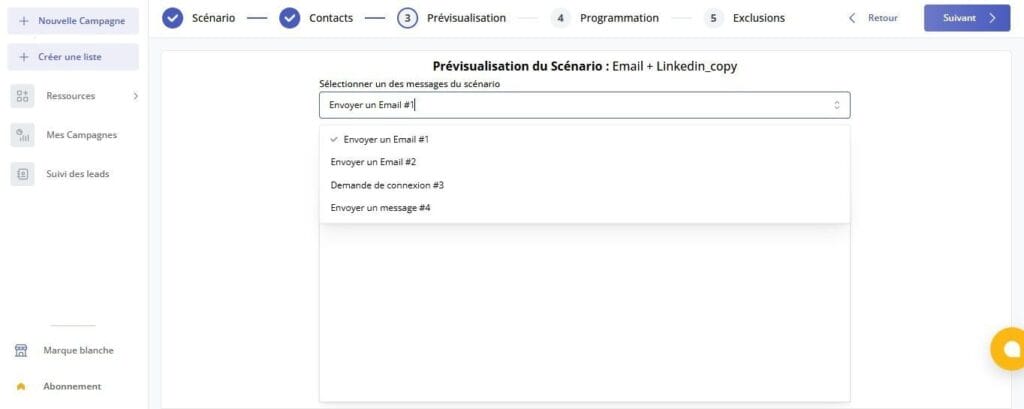This screenshot has height=409, width=1024.
Task: Open the orange chat support bubble
Action: (1008, 349)
